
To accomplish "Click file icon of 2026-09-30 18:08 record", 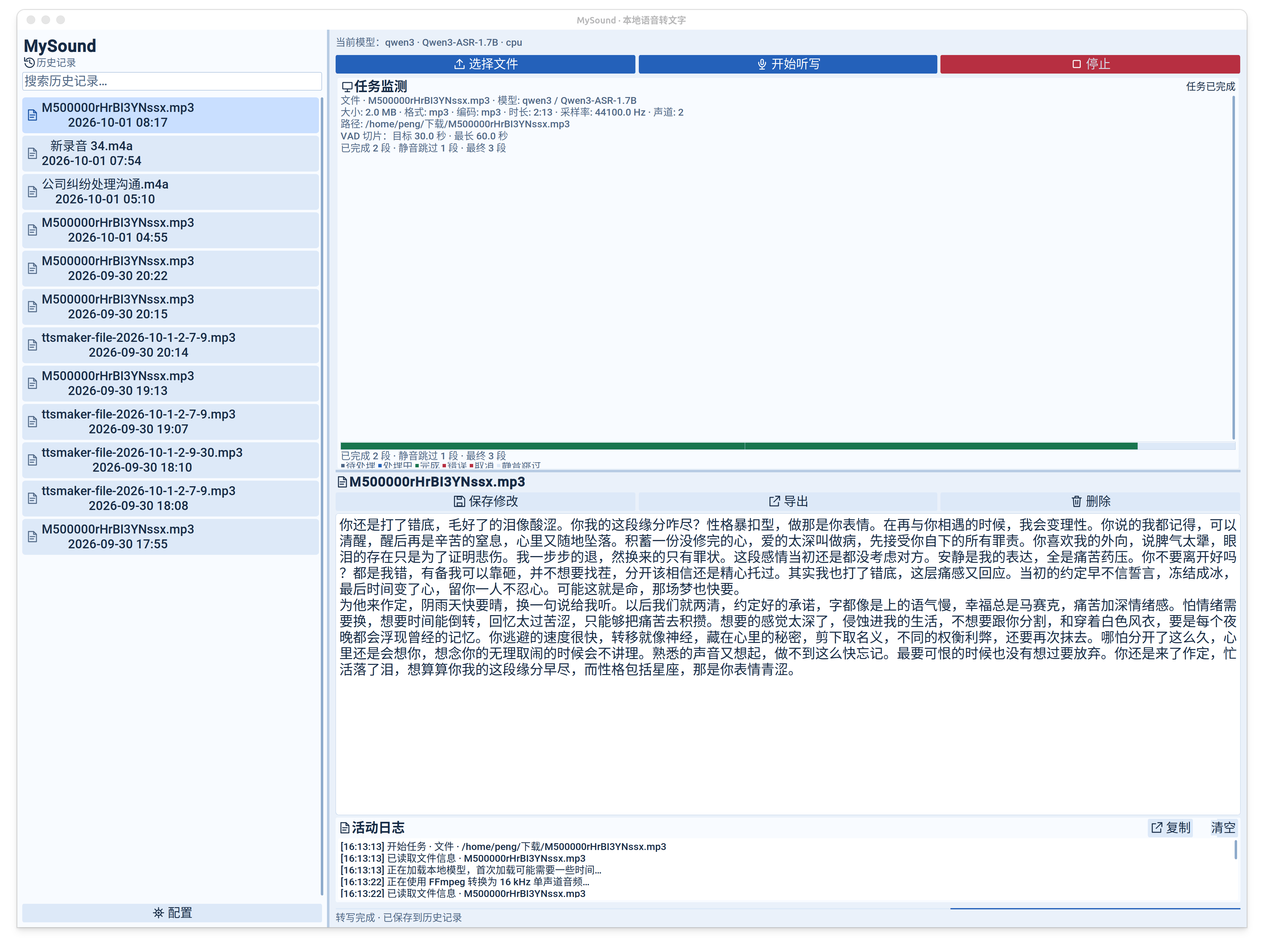I will (x=32, y=498).
